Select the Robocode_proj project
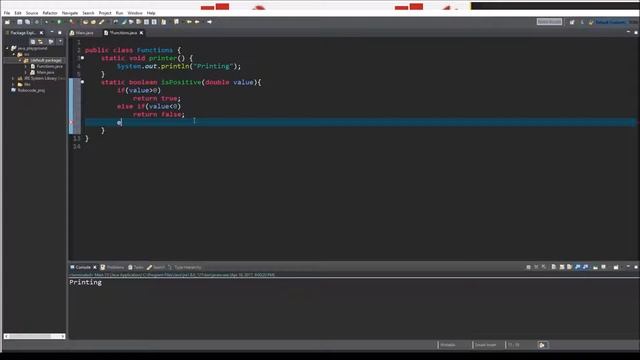640x360 pixels. pyautogui.click(x=31, y=90)
